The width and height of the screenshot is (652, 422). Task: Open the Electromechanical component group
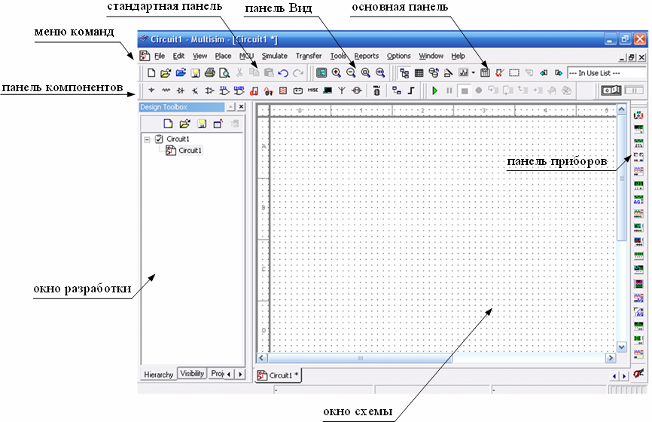tap(357, 90)
